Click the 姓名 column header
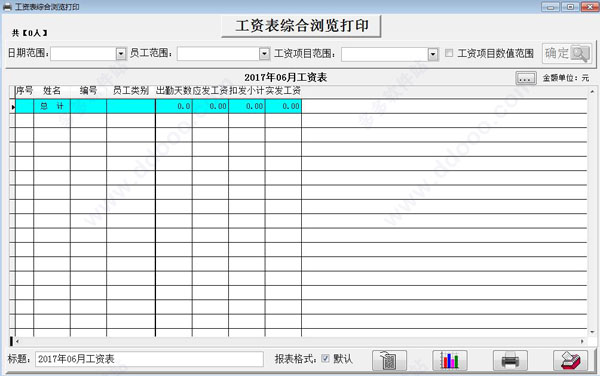This screenshot has height=376, width=600. click(52, 91)
